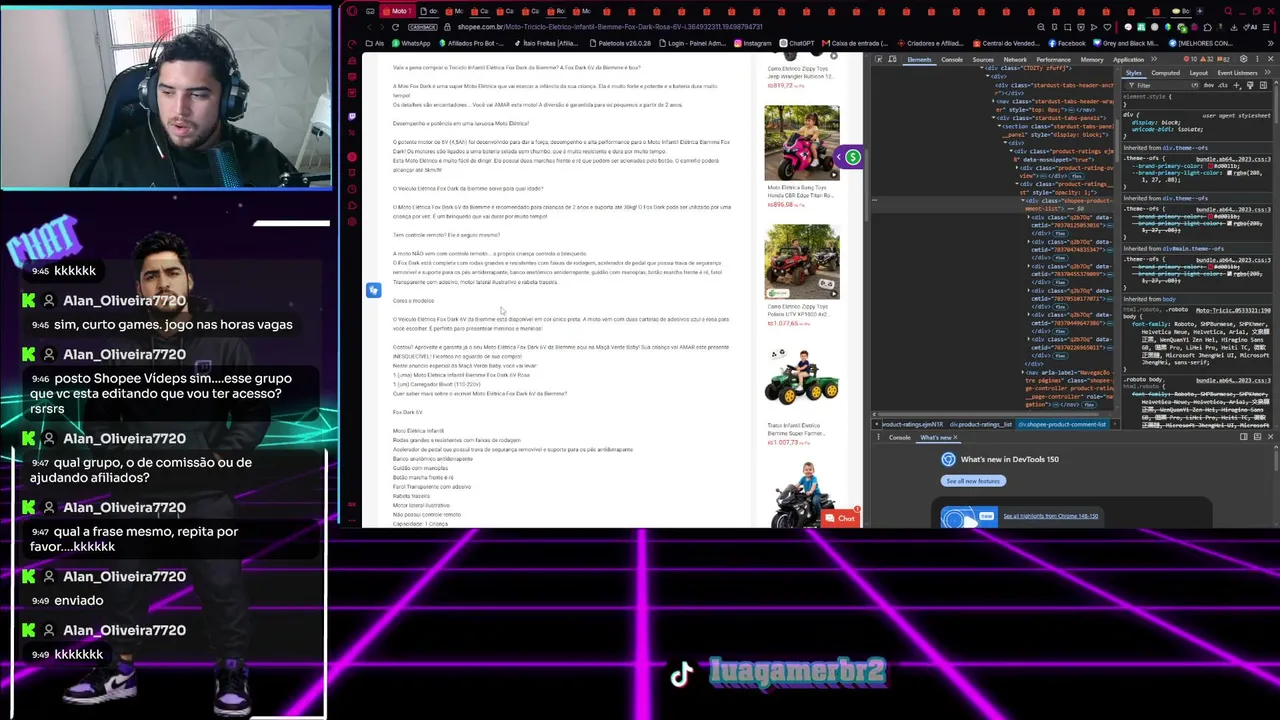1280x720 pixels.
Task: Toggle the :hov element state panel
Action: pos(1210,85)
